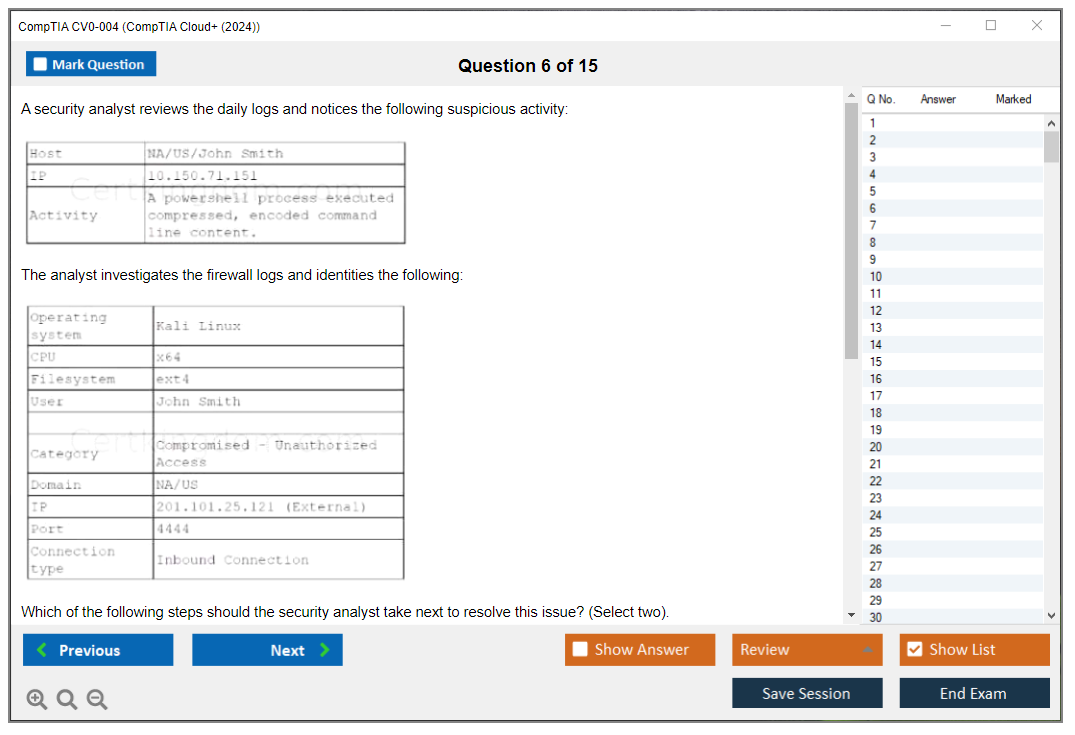Click the Marked column header
The image size is (1075, 735).
click(1013, 99)
